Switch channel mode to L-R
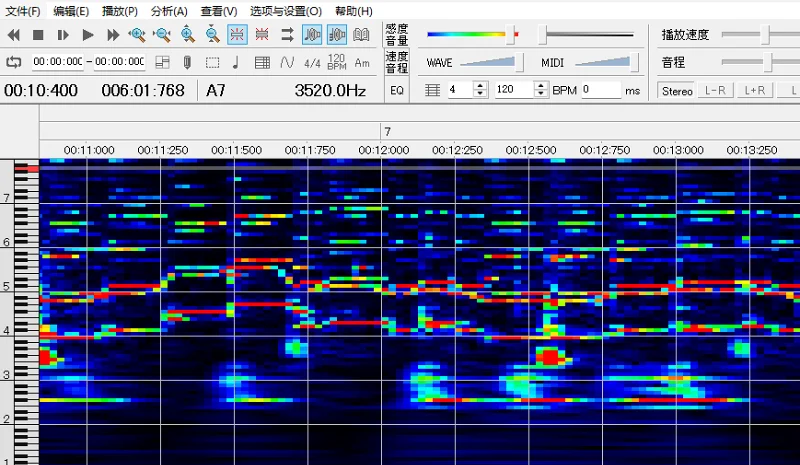Viewport: 800px width, 465px height. 714,91
